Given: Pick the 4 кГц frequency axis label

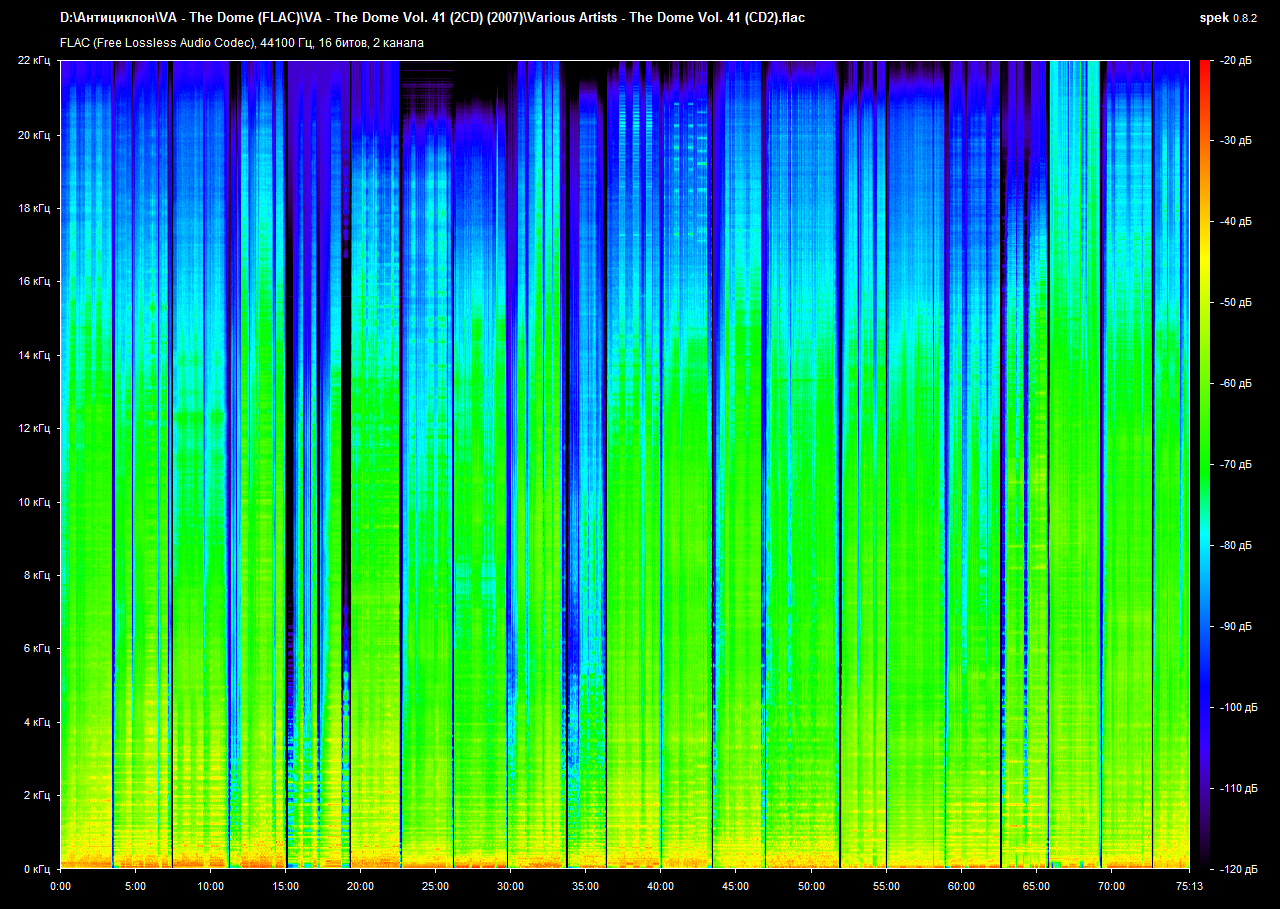Looking at the screenshot, I should [37, 722].
